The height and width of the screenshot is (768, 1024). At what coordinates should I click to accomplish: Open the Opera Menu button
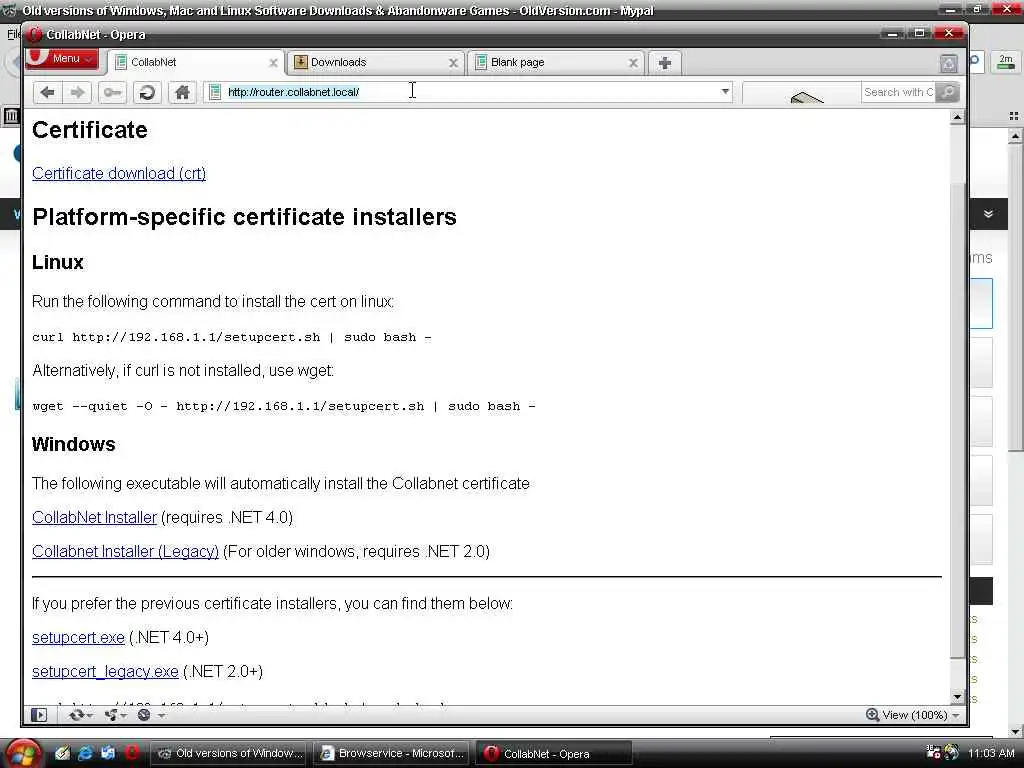coord(63,59)
